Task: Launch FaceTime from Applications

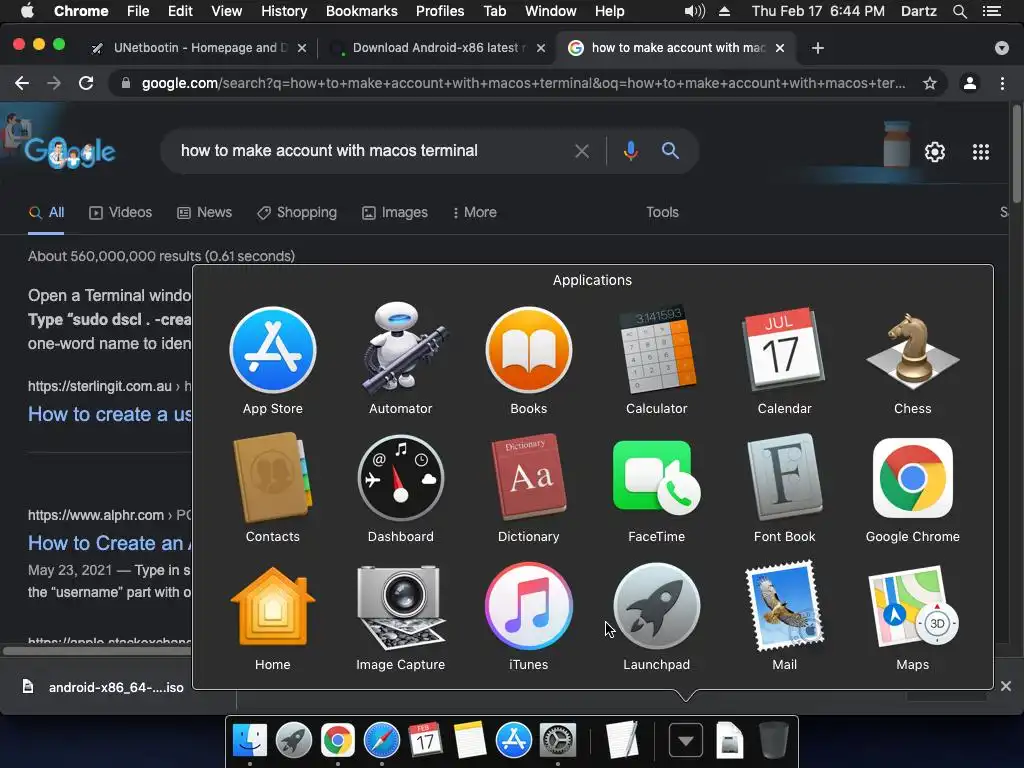Action: point(656,479)
